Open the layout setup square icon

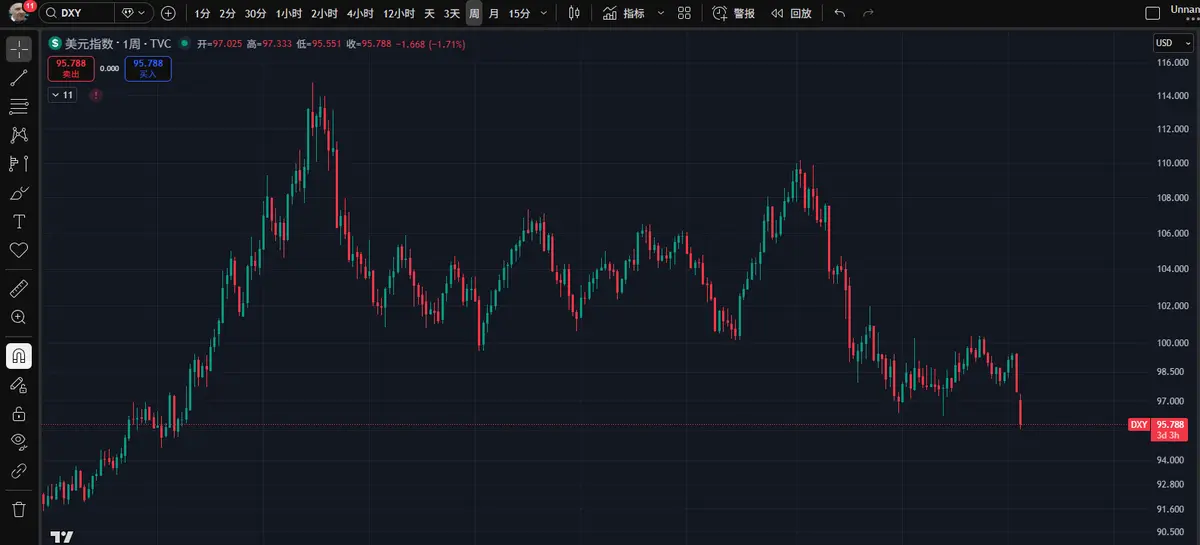(1155, 13)
